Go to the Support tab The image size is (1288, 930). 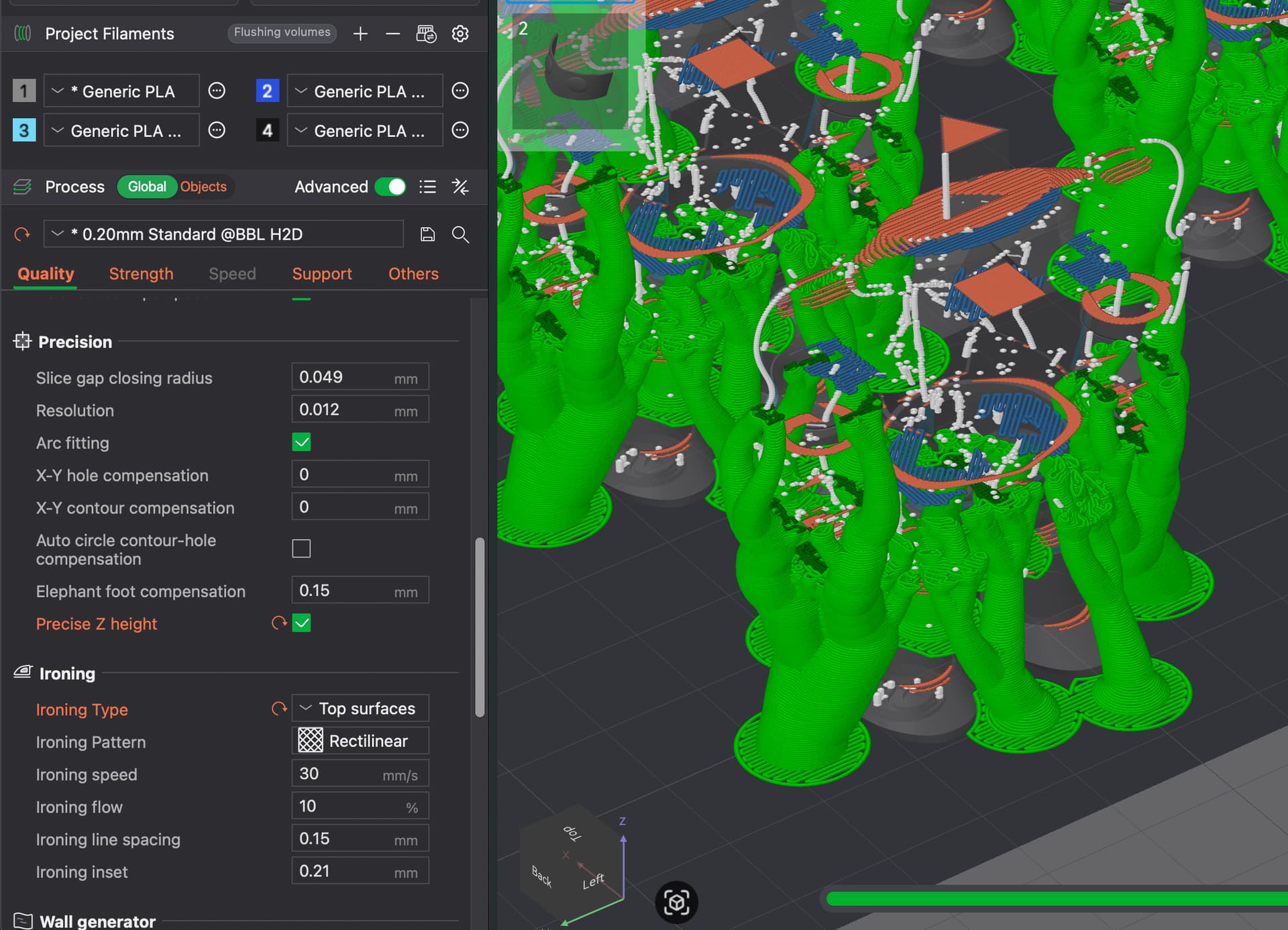[x=322, y=274]
